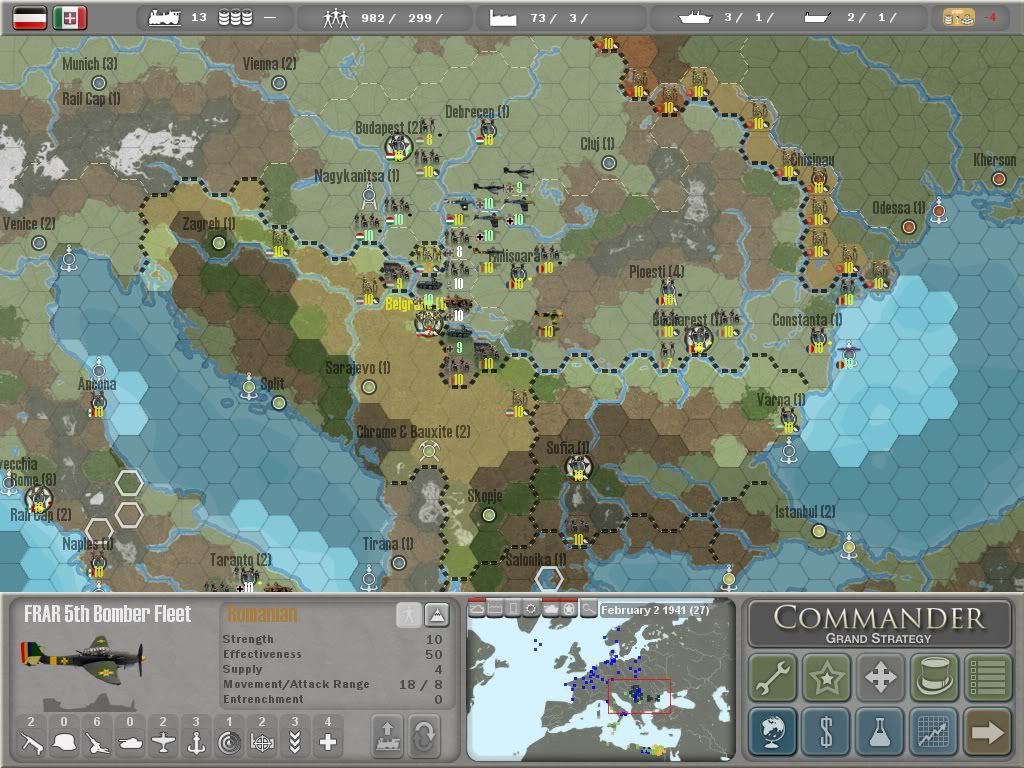Click the minimap magnifier zoom button
Screen dimensions: 1024x768
588,609
